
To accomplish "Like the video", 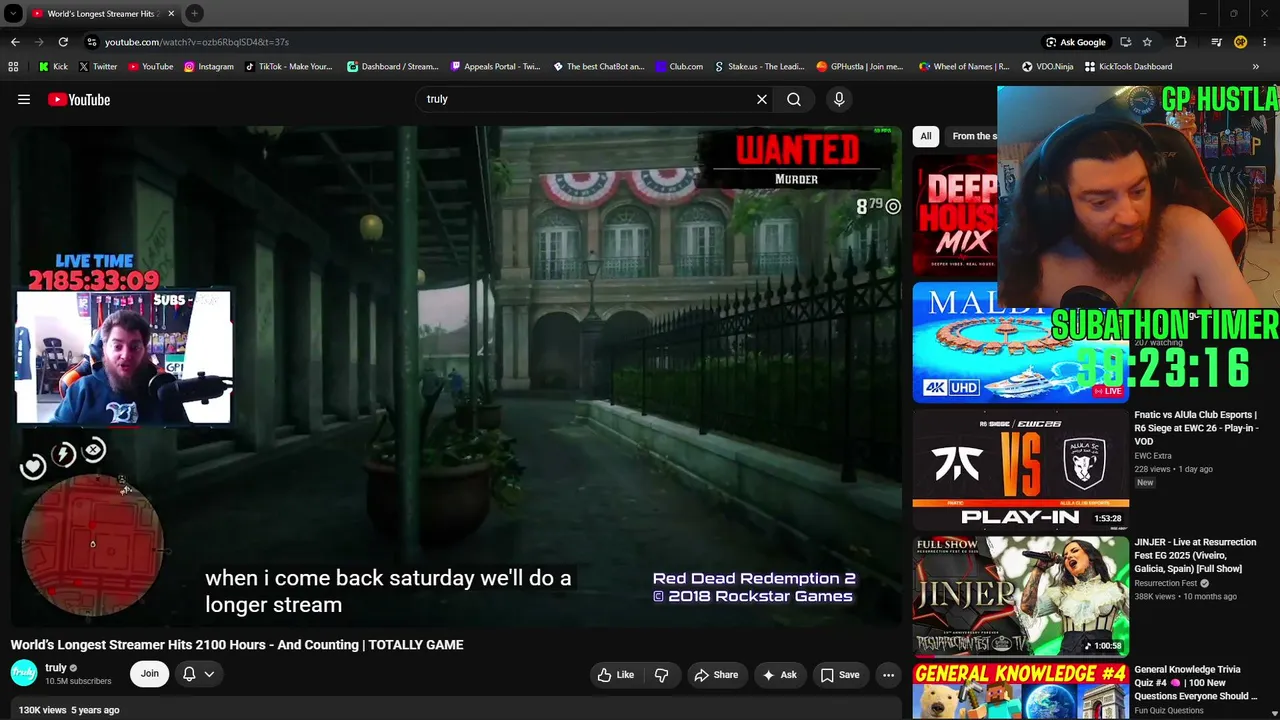I will 615,675.
